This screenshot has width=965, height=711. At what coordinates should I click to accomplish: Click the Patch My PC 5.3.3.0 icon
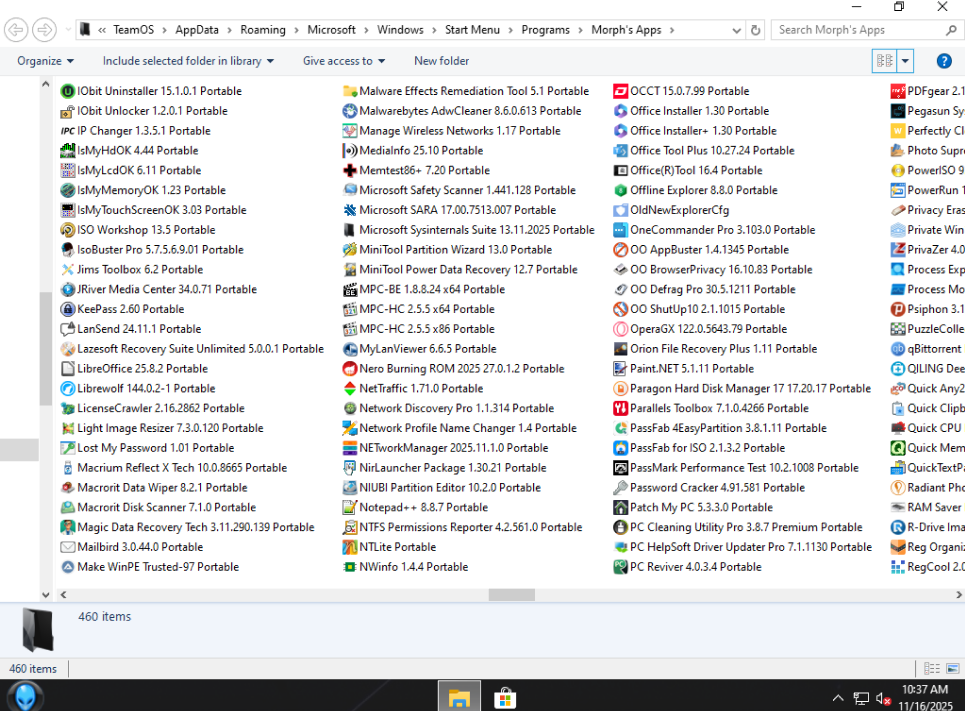click(620, 507)
